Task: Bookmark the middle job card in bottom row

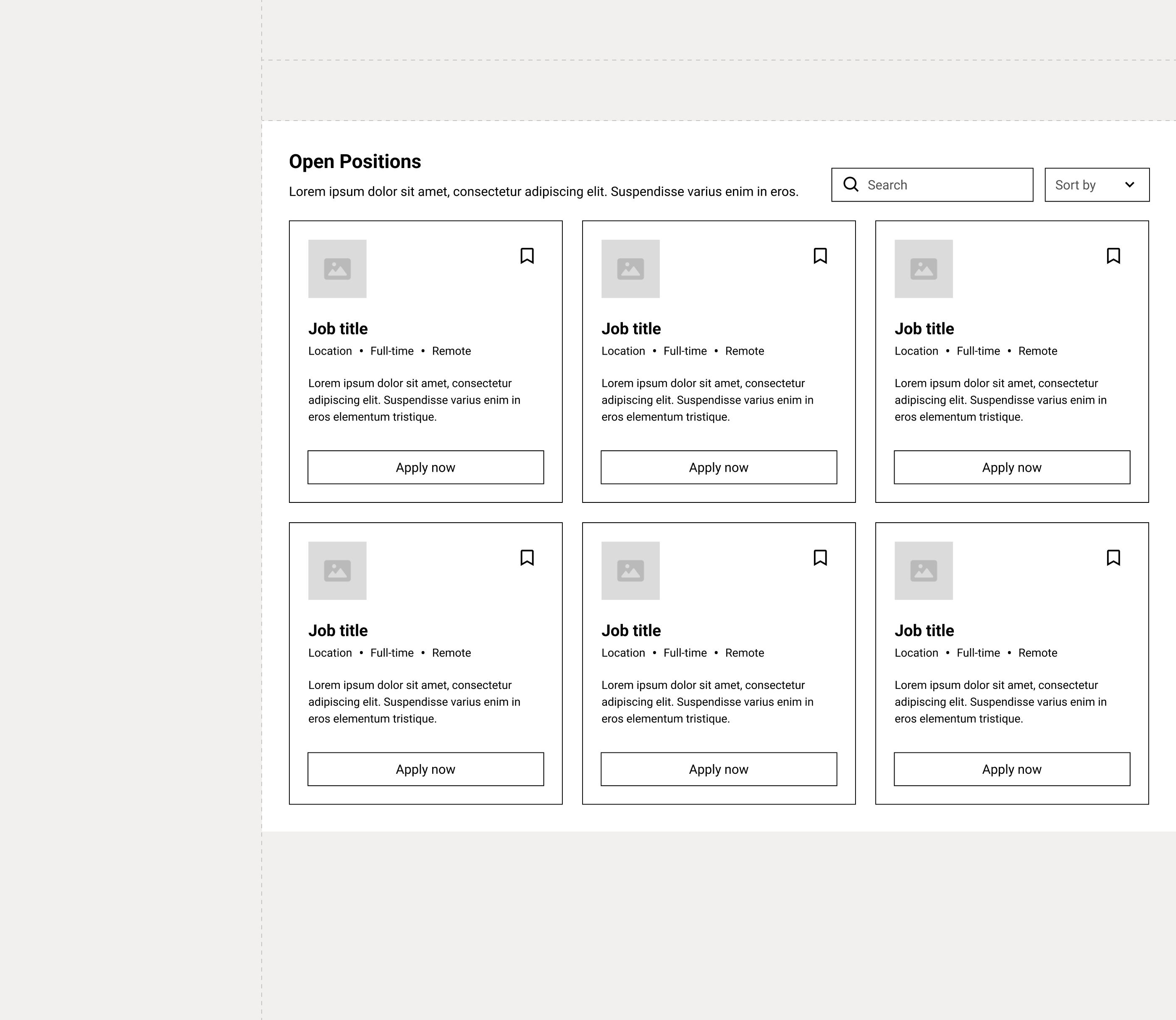Action: click(820, 557)
